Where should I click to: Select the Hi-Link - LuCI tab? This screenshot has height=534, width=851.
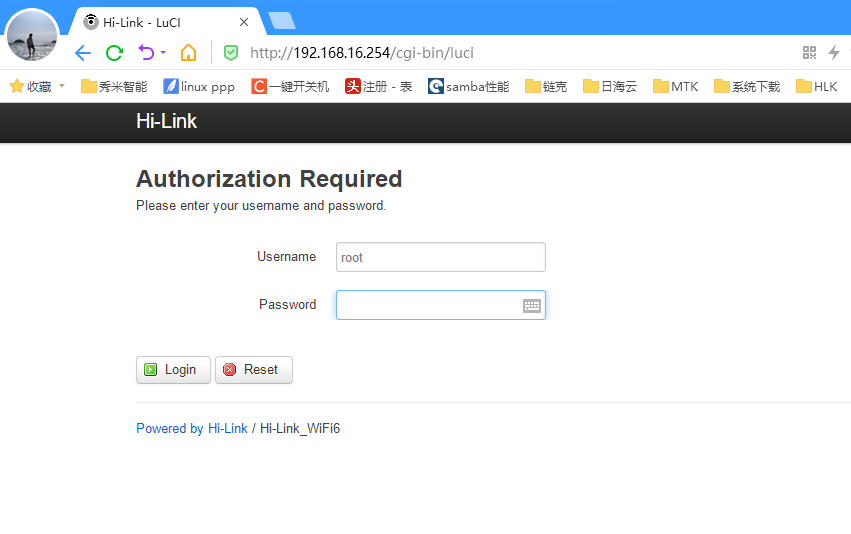pyautogui.click(x=160, y=22)
